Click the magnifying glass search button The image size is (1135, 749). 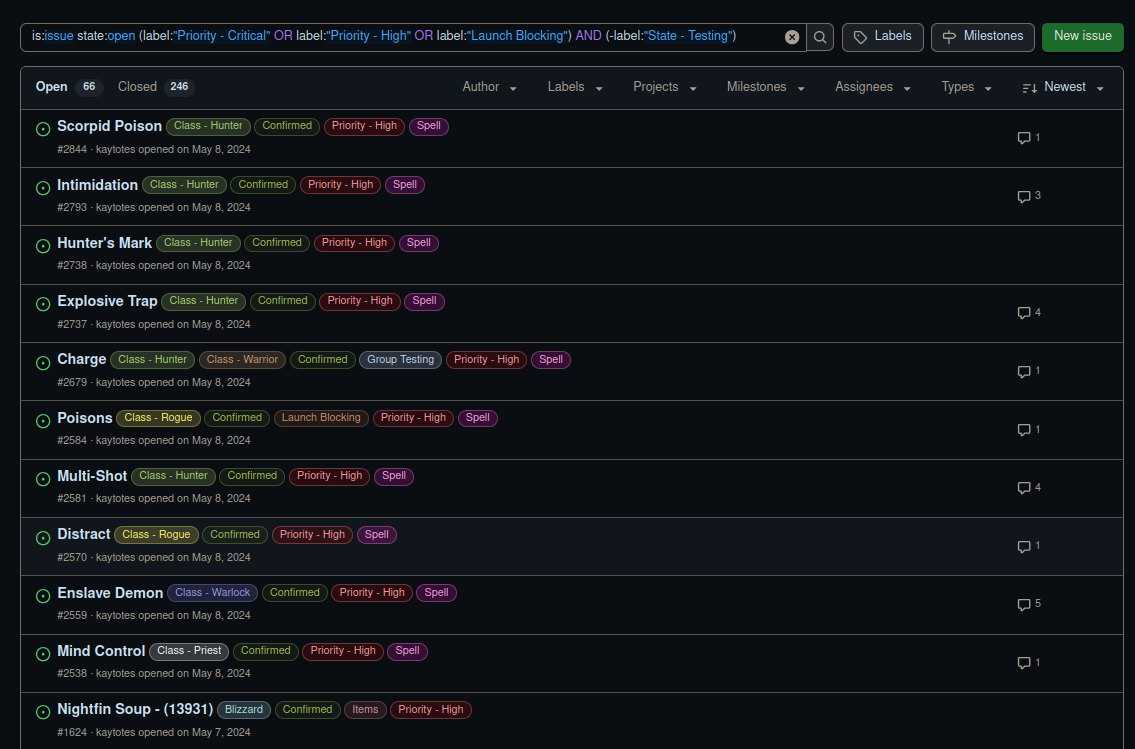(x=820, y=37)
